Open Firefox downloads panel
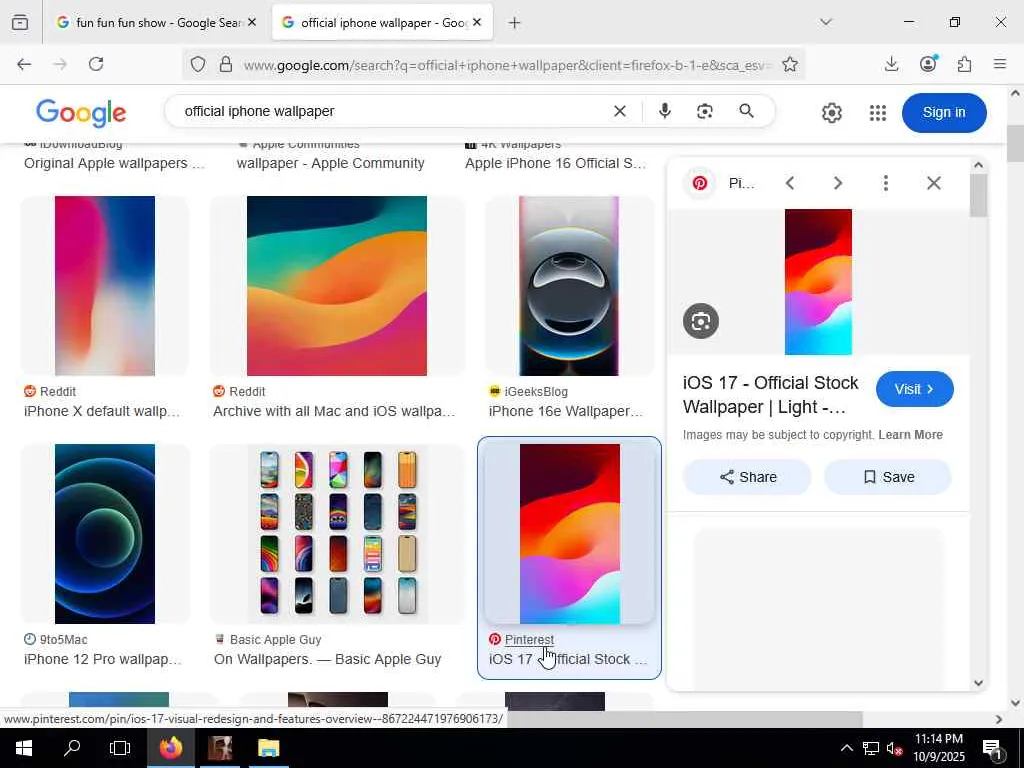The height and width of the screenshot is (768, 1024). click(891, 64)
